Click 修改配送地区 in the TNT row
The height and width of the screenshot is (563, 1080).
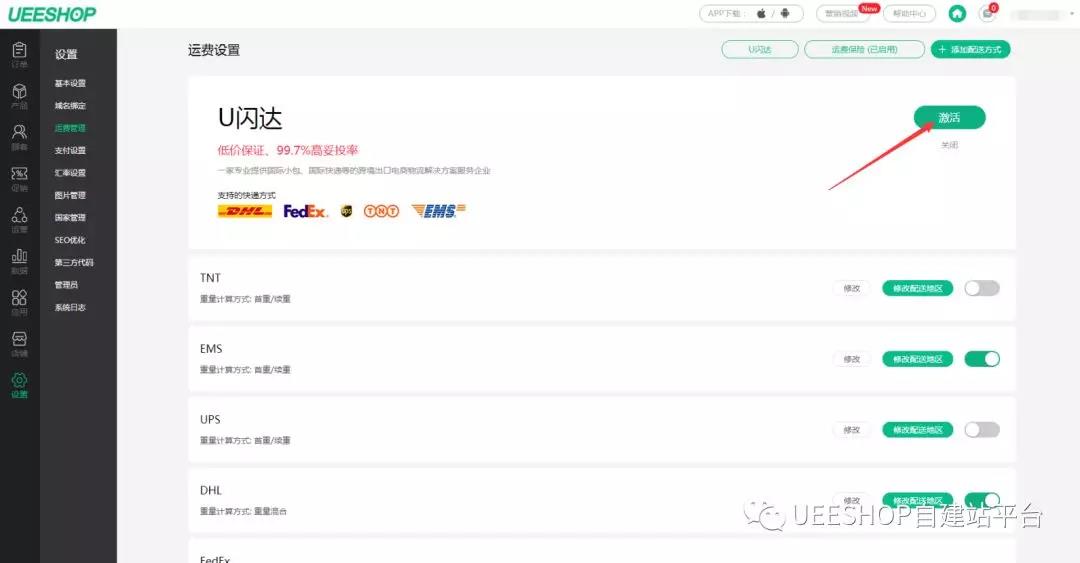coord(917,288)
